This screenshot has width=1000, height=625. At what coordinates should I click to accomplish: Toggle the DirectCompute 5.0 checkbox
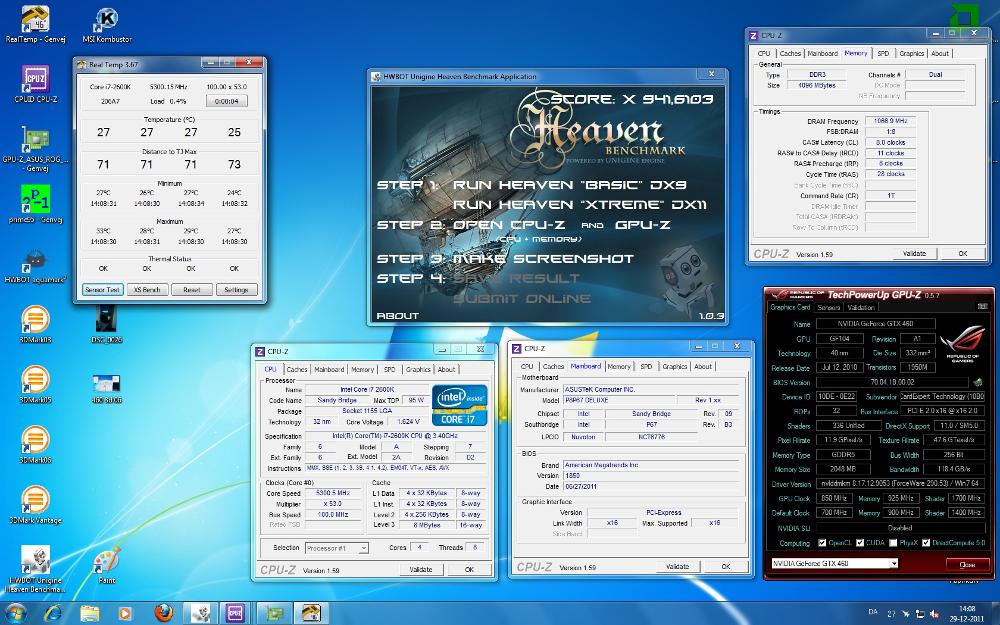tap(925, 543)
